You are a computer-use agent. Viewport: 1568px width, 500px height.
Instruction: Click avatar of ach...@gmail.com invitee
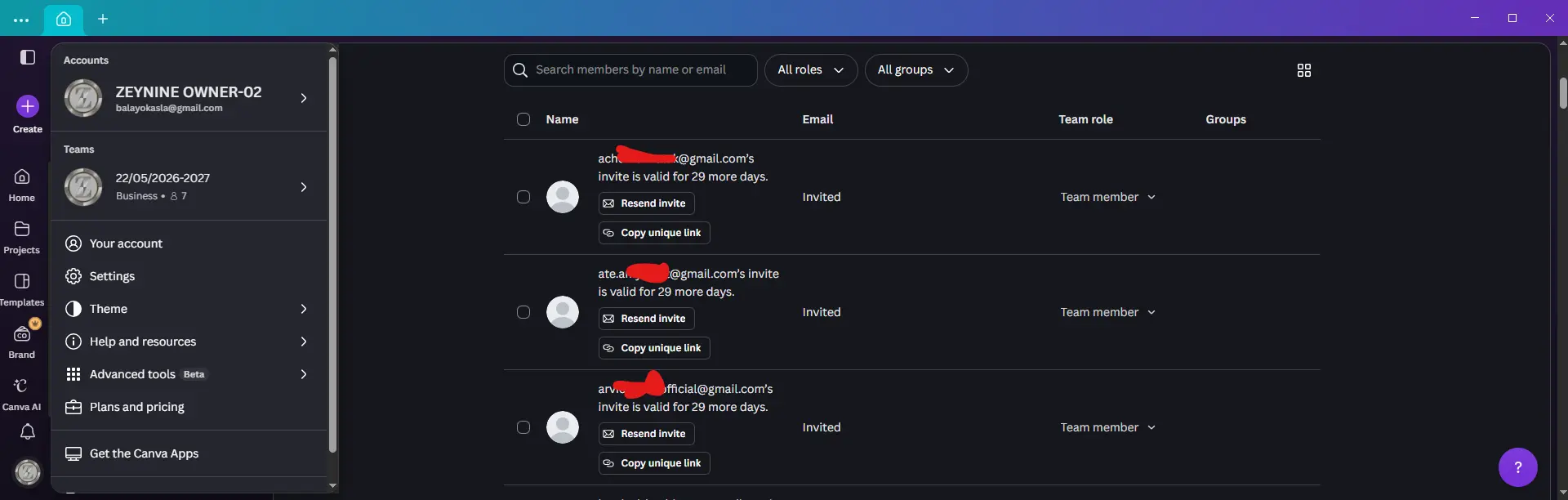tap(563, 197)
